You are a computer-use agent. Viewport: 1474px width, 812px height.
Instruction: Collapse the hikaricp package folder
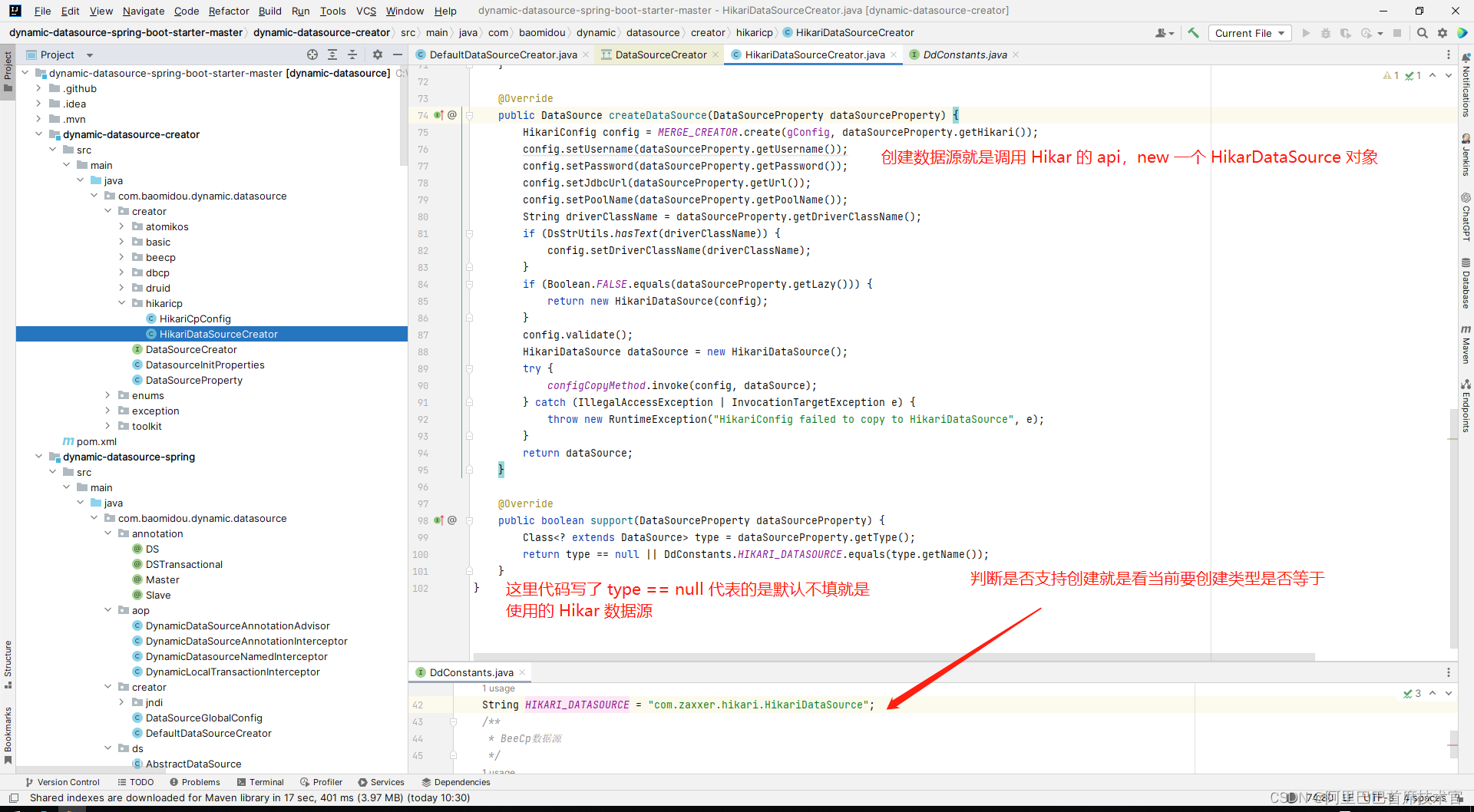coord(121,303)
